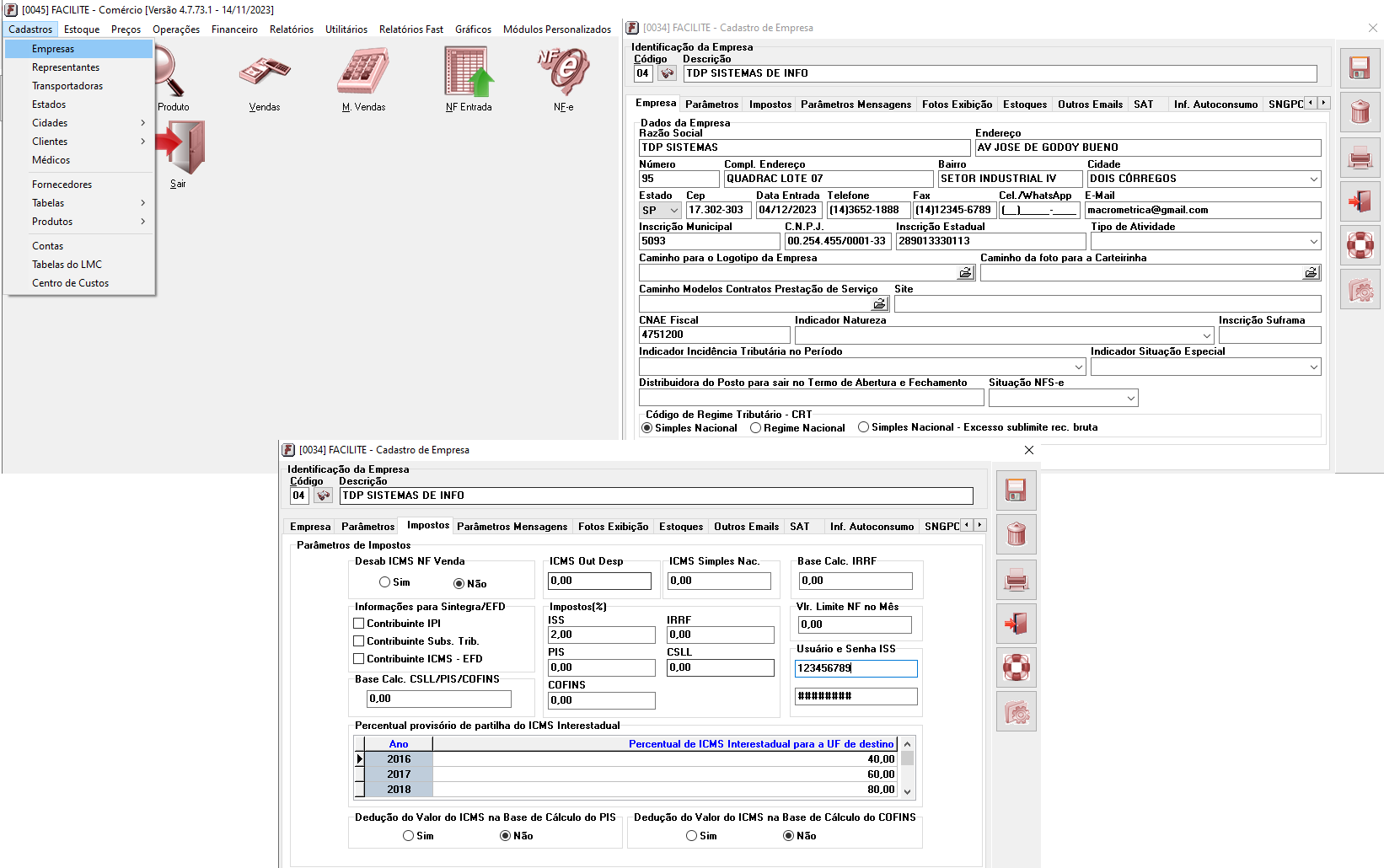
Task: Expand the Tipo de Atividade dropdown
Action: (x=1313, y=241)
